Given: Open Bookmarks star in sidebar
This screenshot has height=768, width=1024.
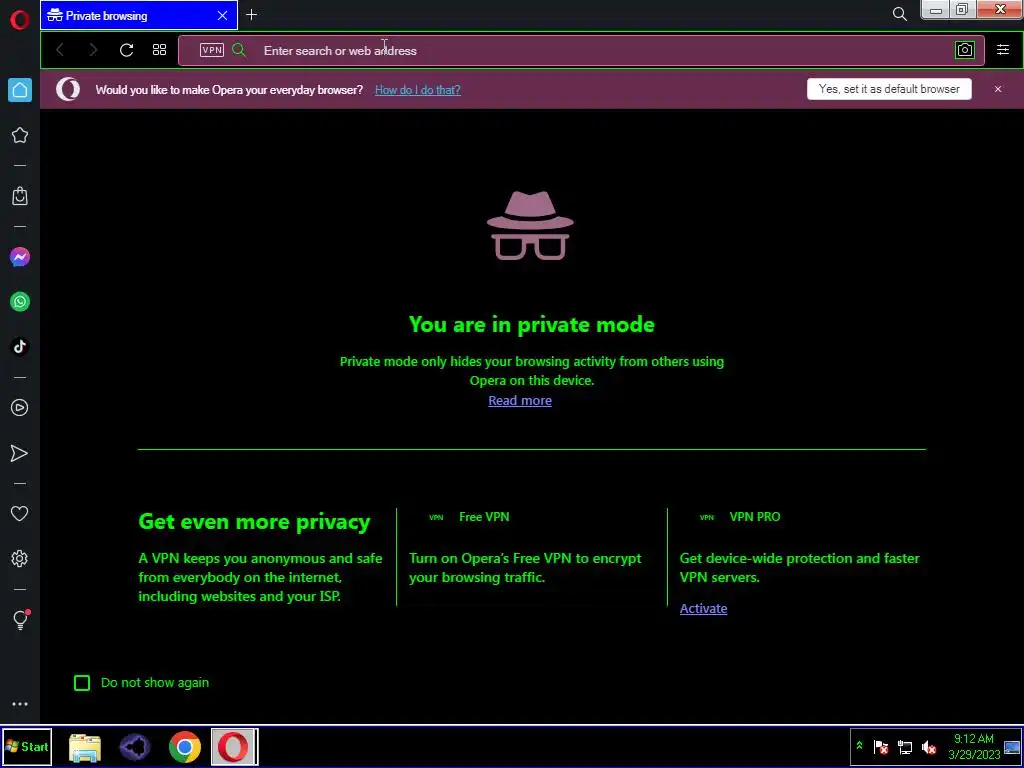Looking at the screenshot, I should coord(20,135).
